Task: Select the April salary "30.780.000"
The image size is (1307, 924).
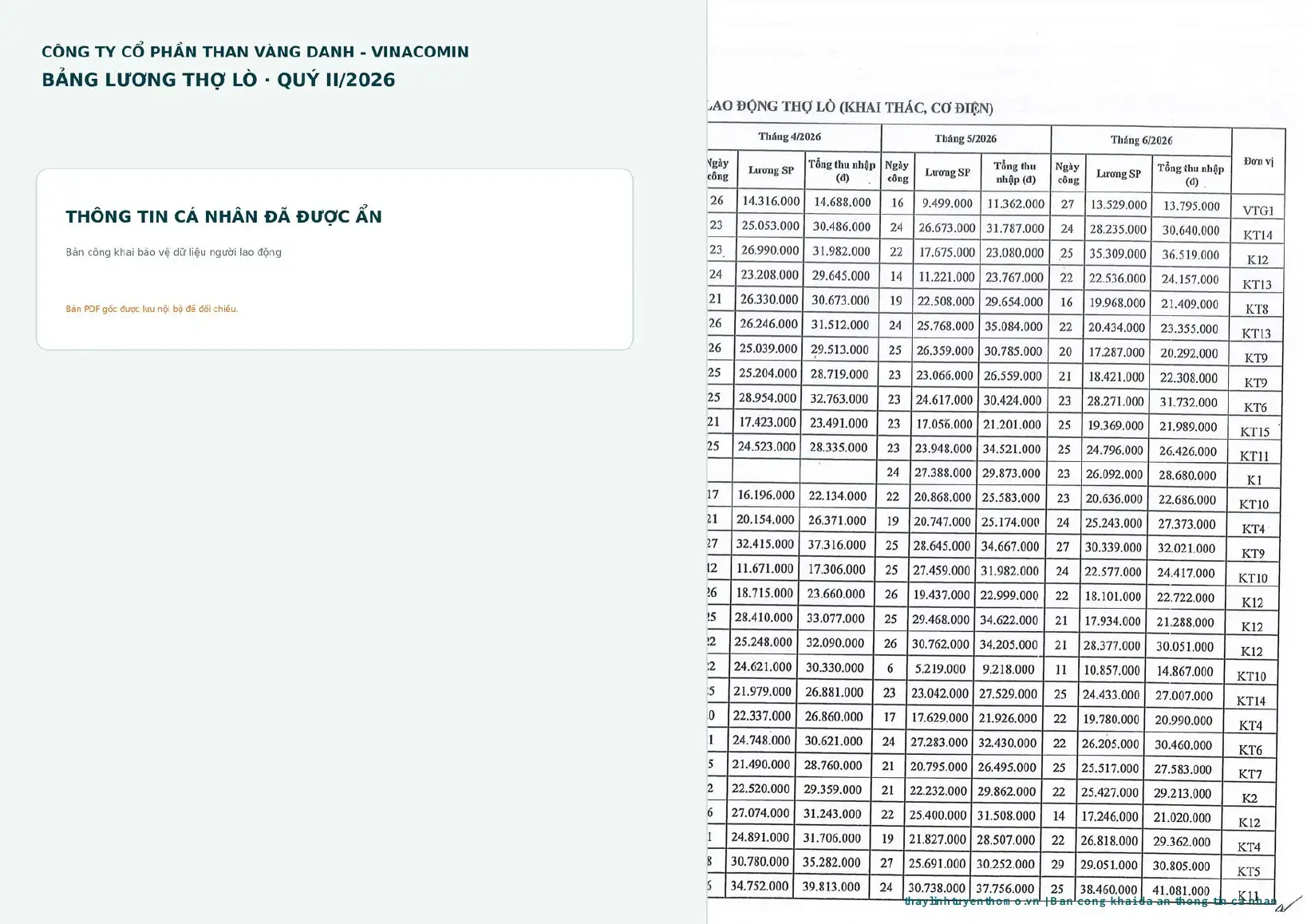Action: (760, 862)
